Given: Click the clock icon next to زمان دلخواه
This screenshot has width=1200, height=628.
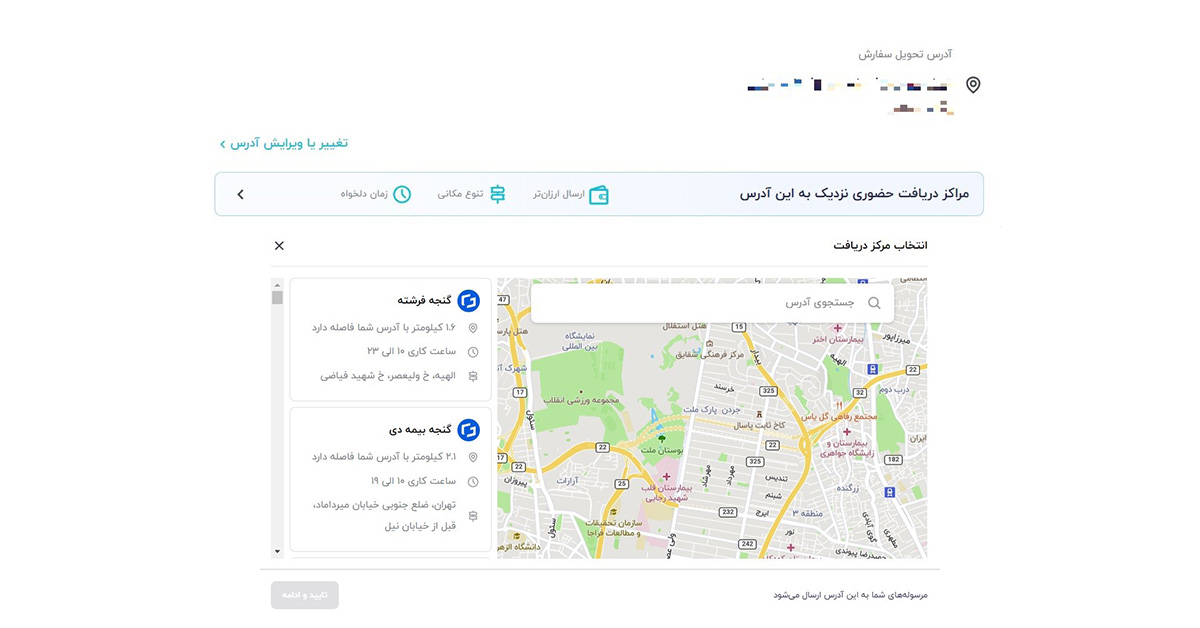Looking at the screenshot, I should pos(402,196).
